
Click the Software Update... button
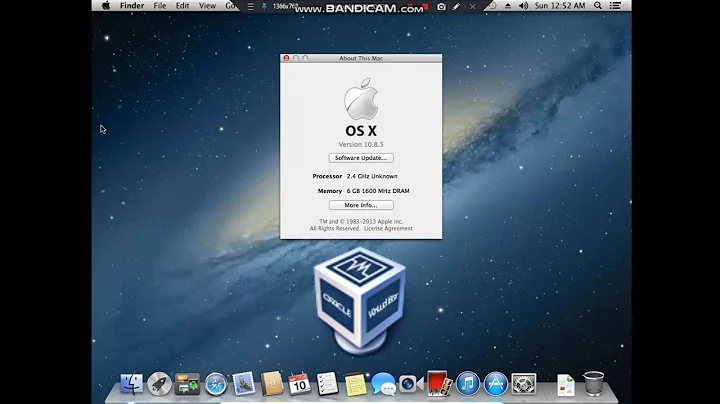click(x=361, y=157)
